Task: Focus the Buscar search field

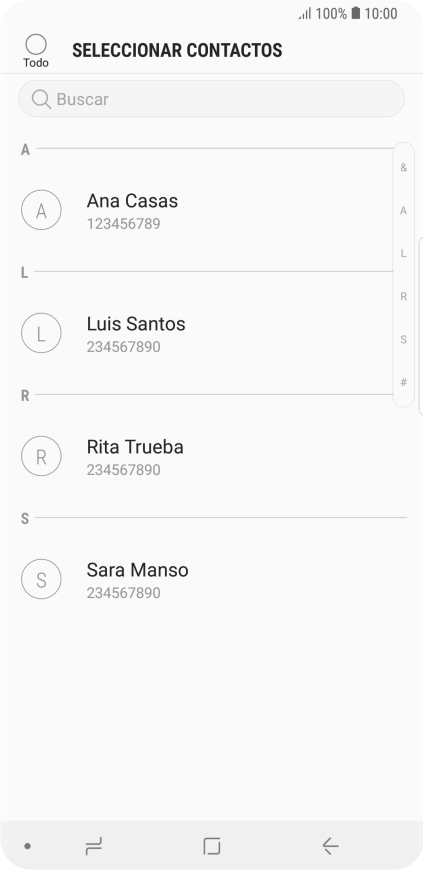Action: 212,99
